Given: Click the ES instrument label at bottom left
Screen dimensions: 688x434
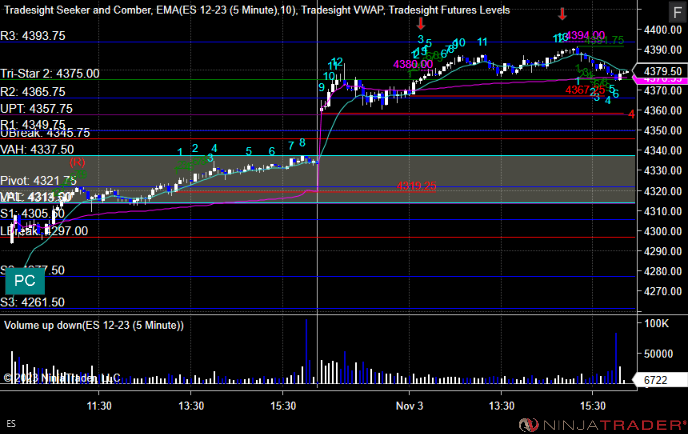Looking at the screenshot, I should click(11, 424).
